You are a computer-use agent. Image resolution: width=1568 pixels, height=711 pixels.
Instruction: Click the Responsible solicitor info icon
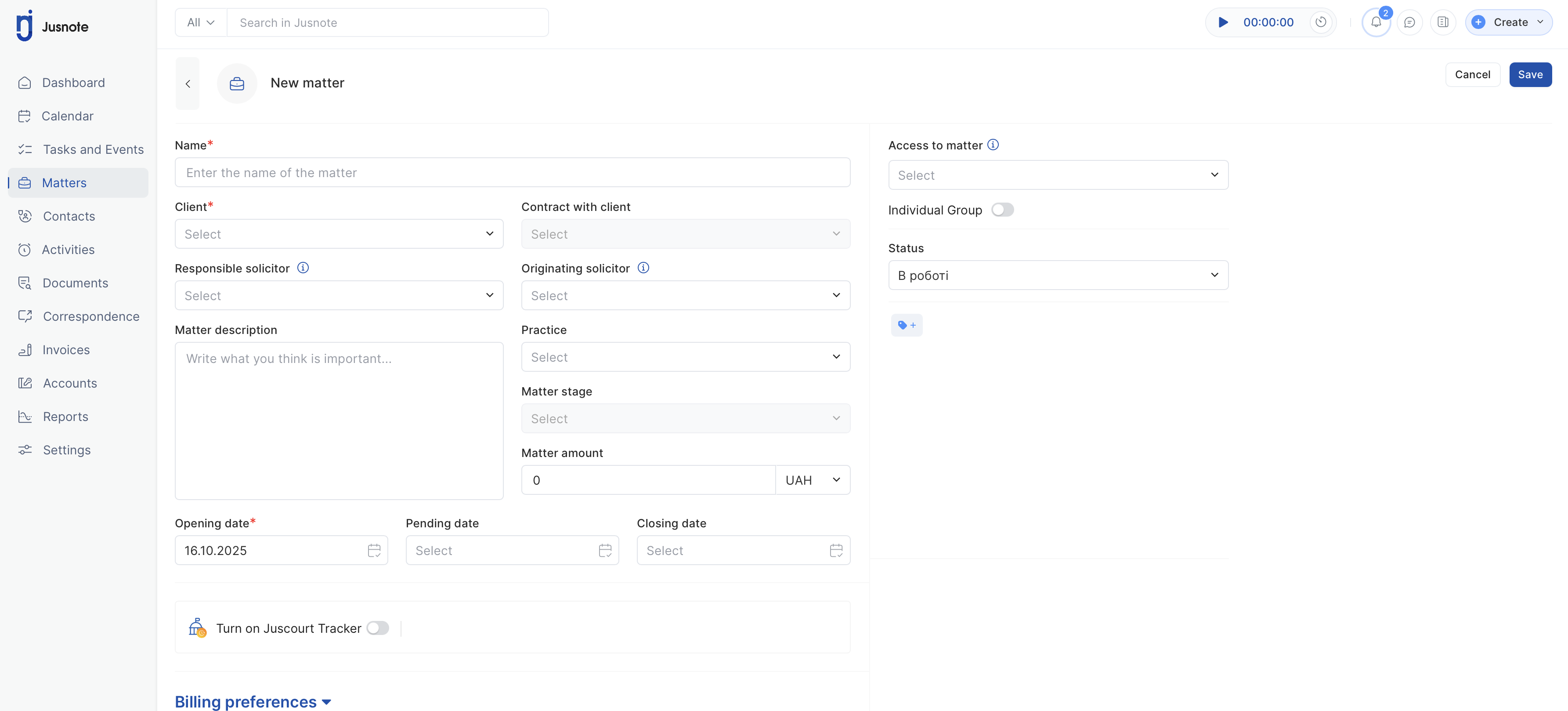tap(303, 268)
